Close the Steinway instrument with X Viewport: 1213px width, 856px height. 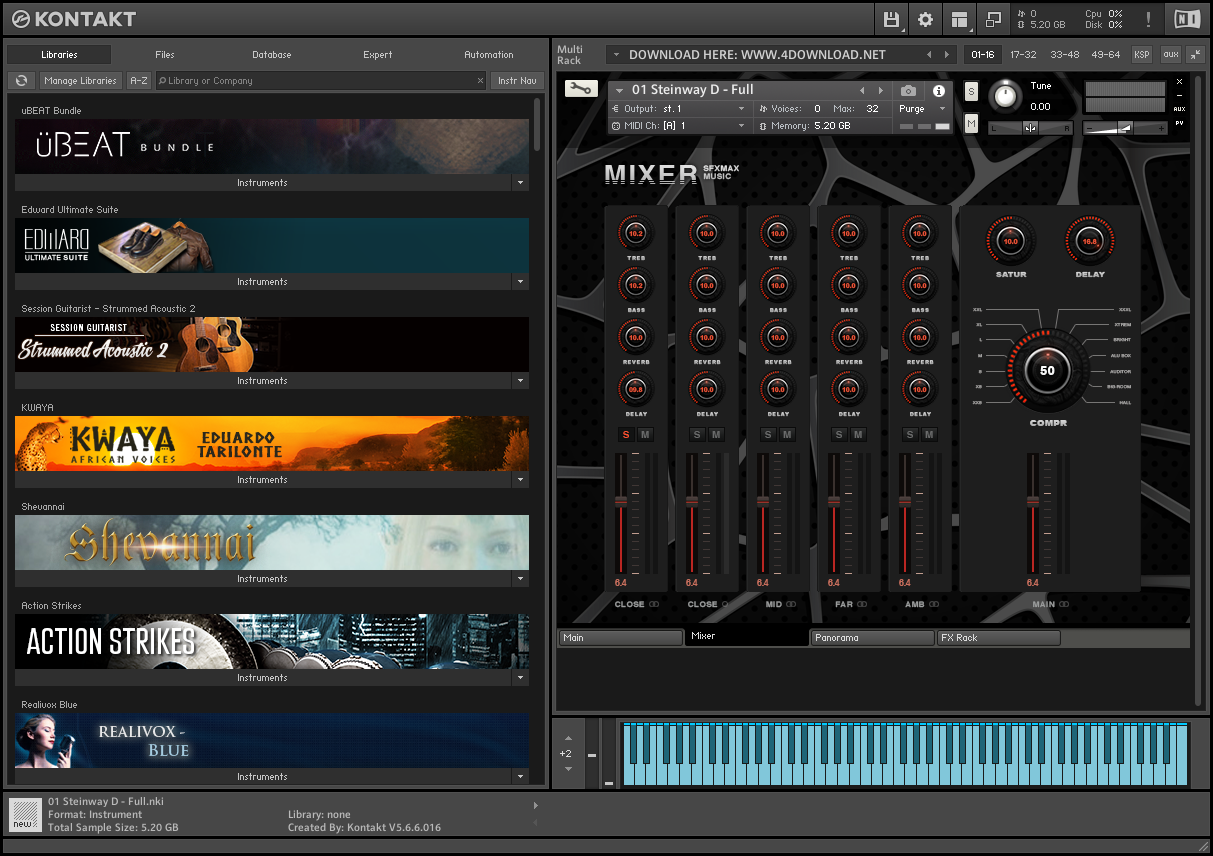[1179, 82]
